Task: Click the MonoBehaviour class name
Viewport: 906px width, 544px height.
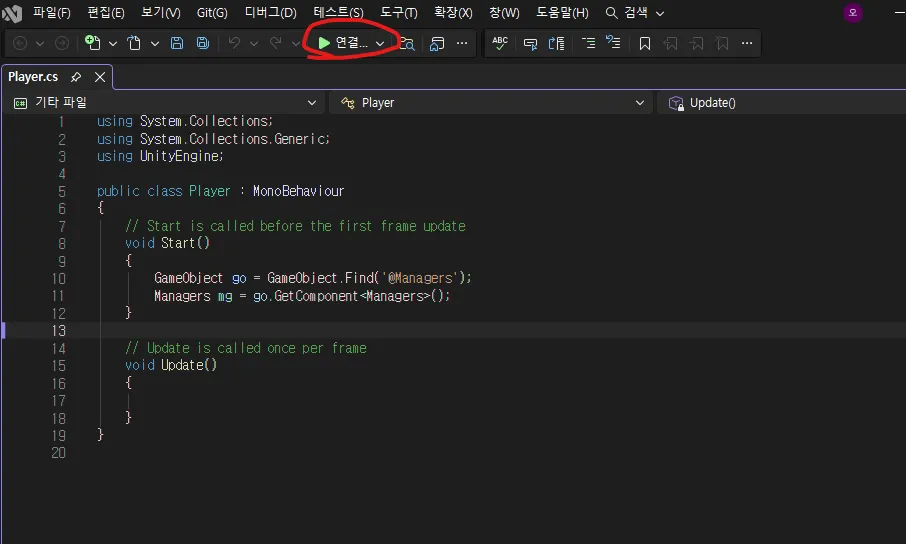Action: pos(298,191)
